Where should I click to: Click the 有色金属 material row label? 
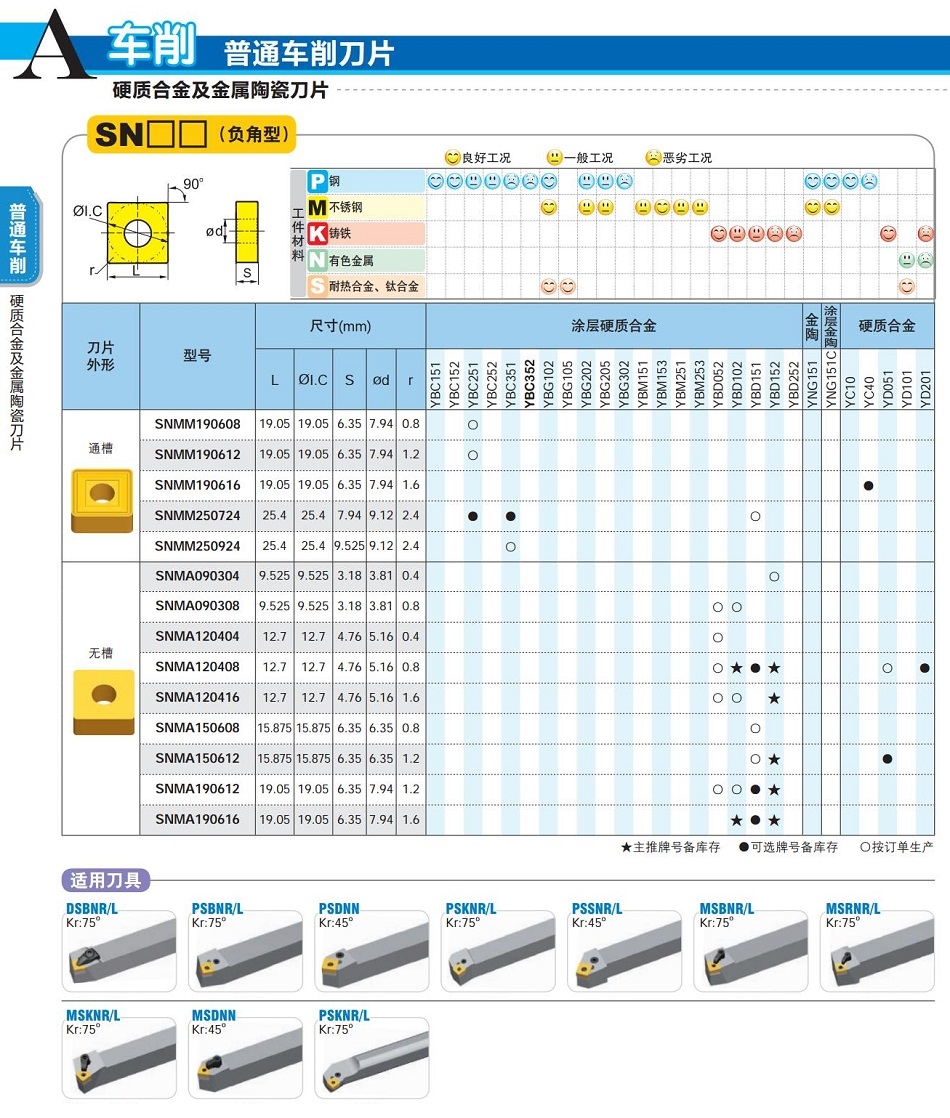(351, 260)
